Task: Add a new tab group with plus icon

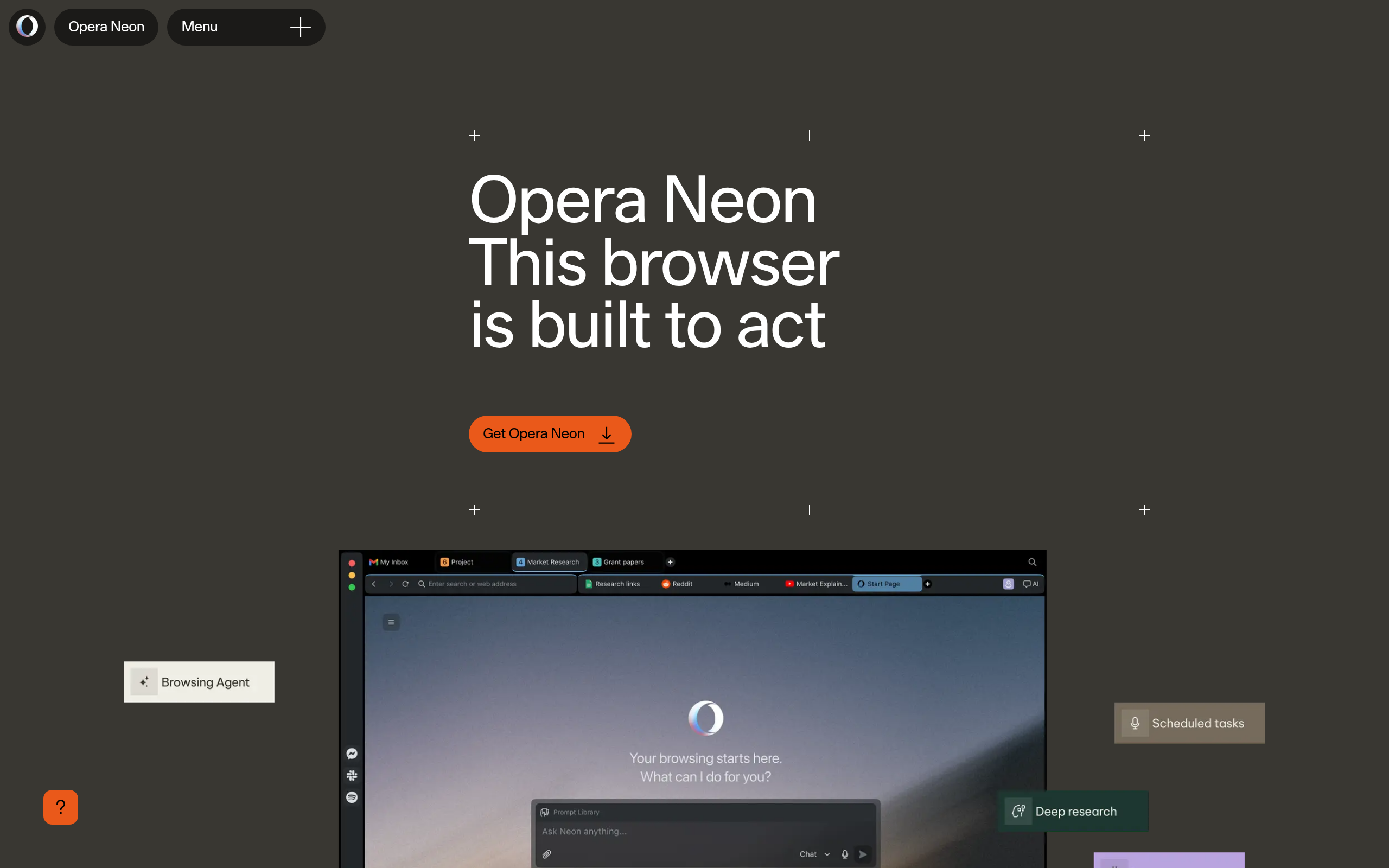Action: pyautogui.click(x=670, y=562)
